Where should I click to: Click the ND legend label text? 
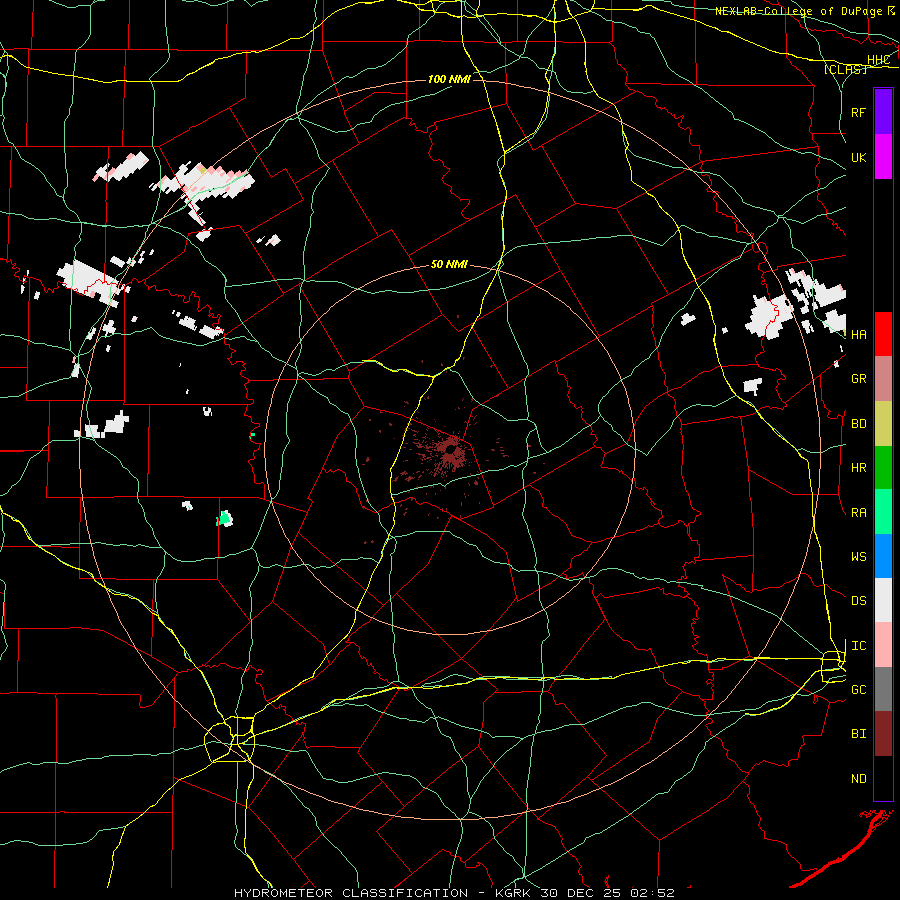[859, 779]
